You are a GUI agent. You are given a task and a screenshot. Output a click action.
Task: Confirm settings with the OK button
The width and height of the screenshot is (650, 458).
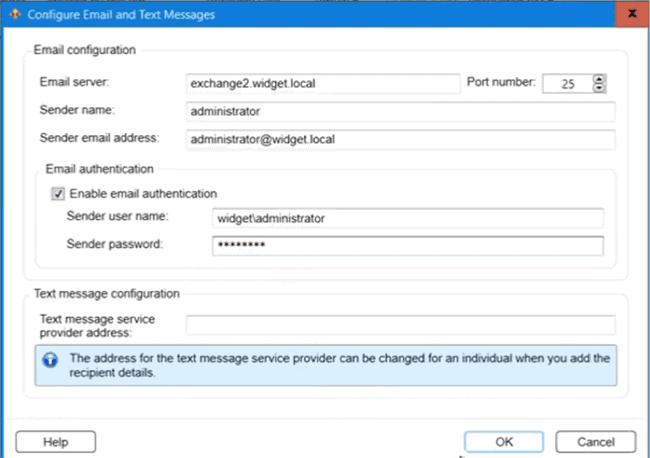(x=504, y=442)
